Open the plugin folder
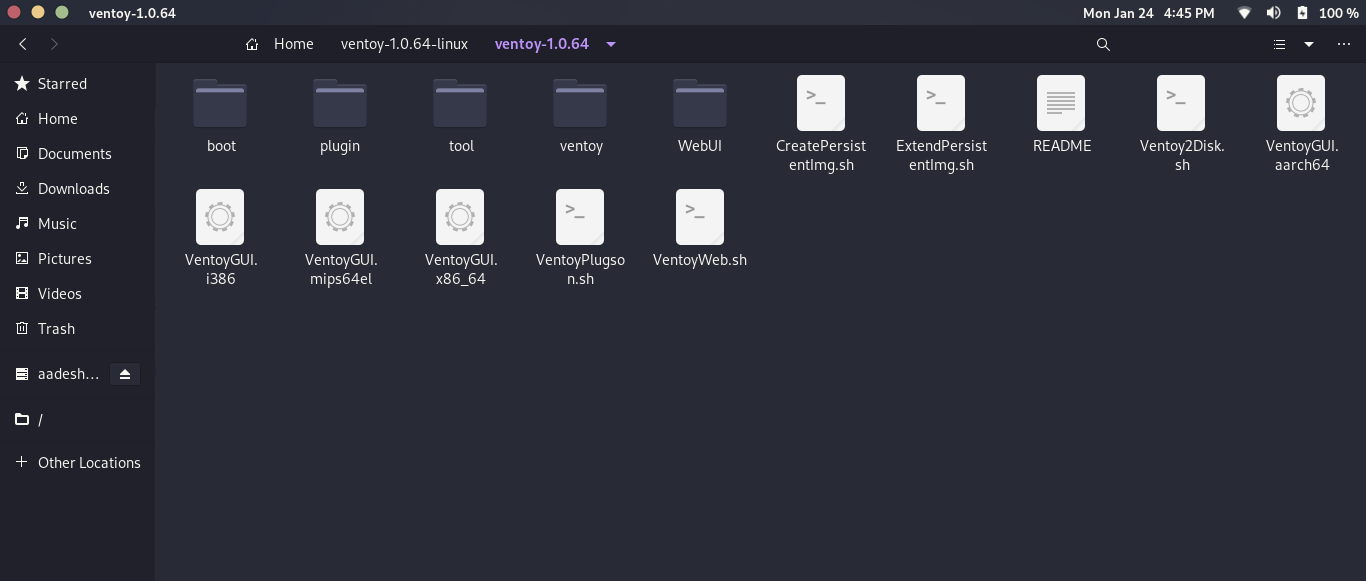 click(x=340, y=104)
